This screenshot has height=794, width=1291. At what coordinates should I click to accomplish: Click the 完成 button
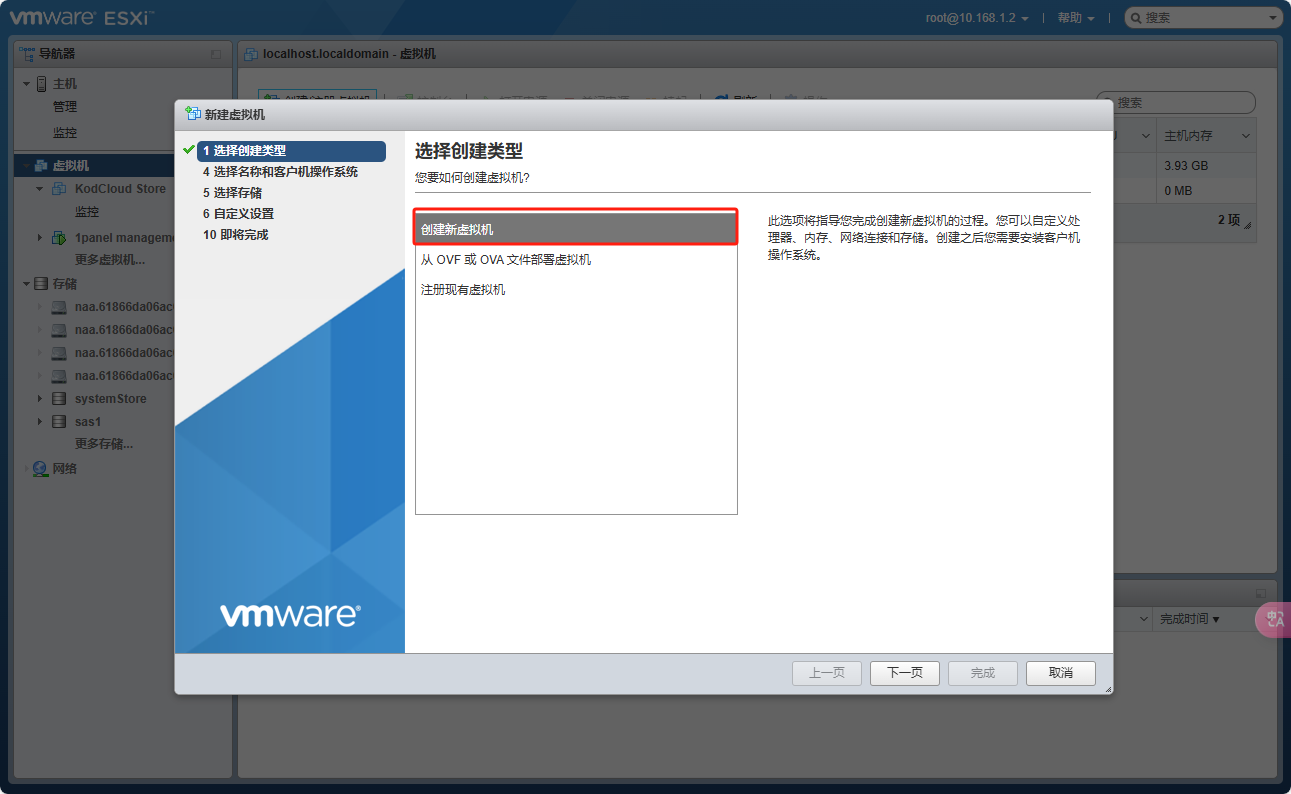click(983, 673)
